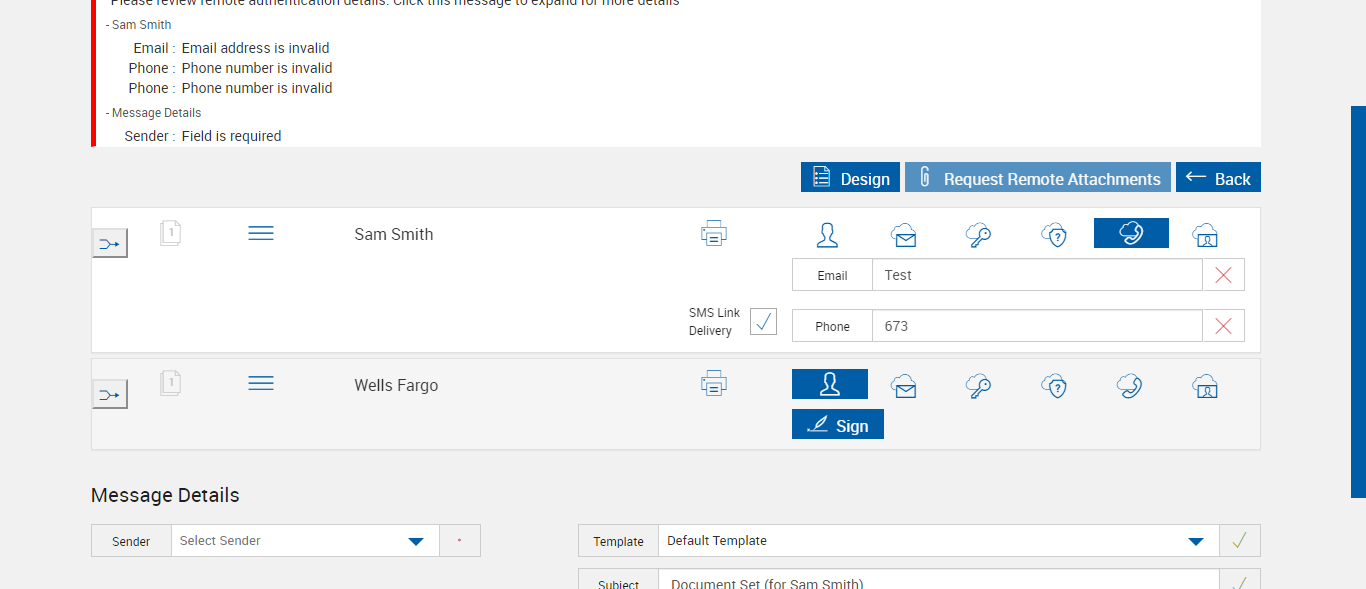This screenshot has height=589, width=1366.
Task: Click the page-count icon beside Wells Fargo
Action: (171, 383)
